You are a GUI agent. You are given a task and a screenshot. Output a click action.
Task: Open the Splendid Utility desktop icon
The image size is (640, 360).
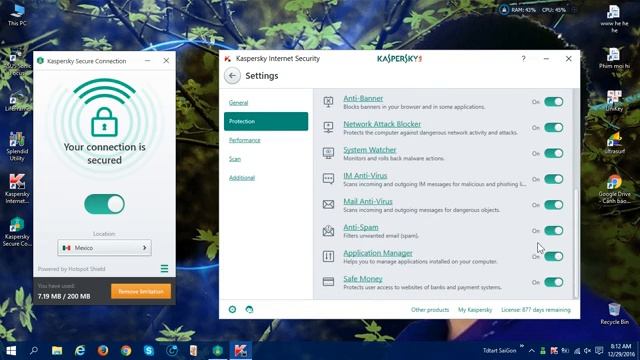(x=17, y=146)
